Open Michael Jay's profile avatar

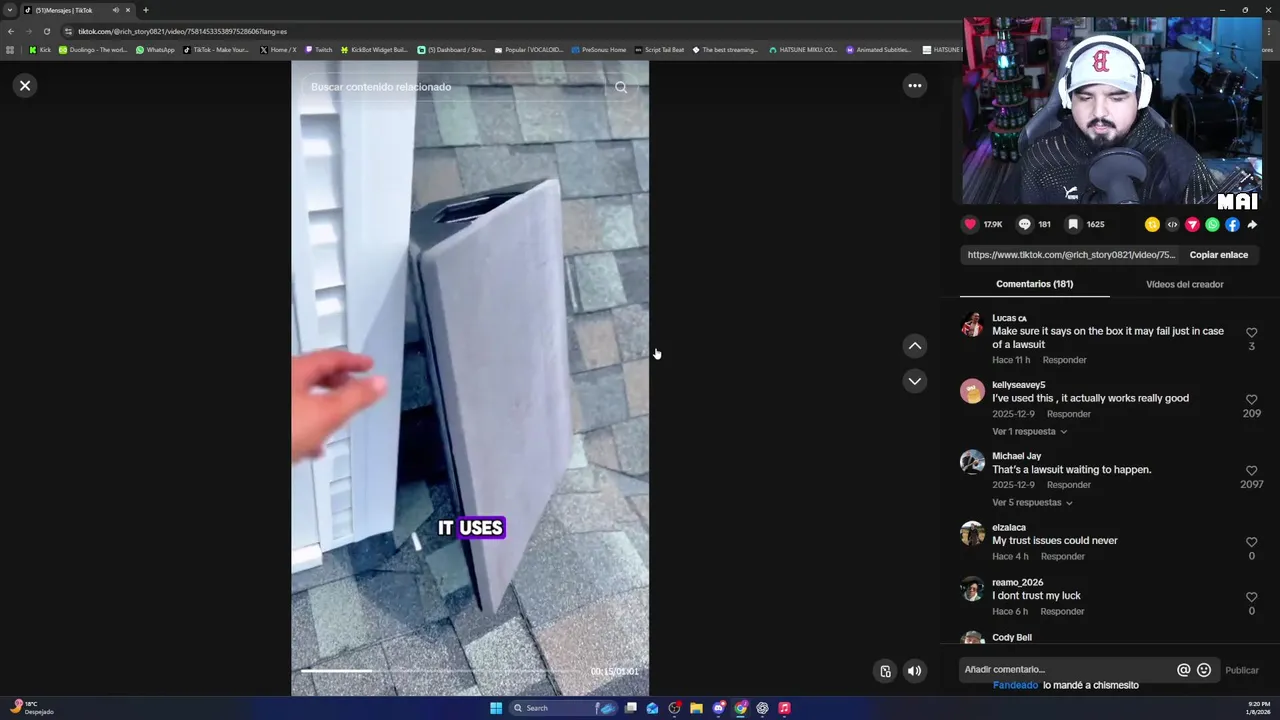(x=972, y=462)
